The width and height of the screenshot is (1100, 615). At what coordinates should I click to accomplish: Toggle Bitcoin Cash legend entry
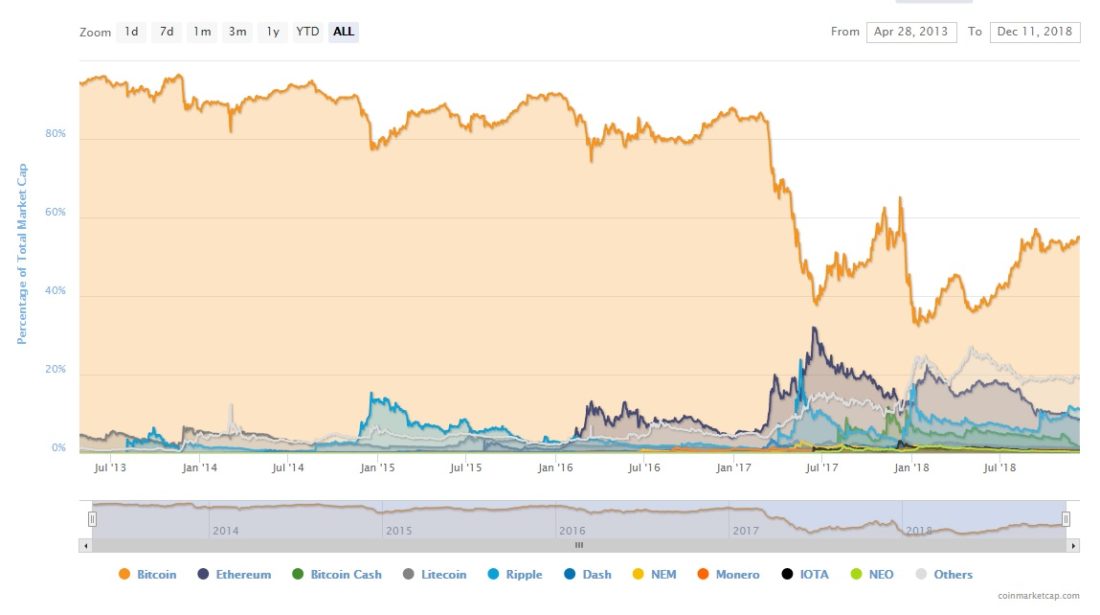tap(335, 575)
